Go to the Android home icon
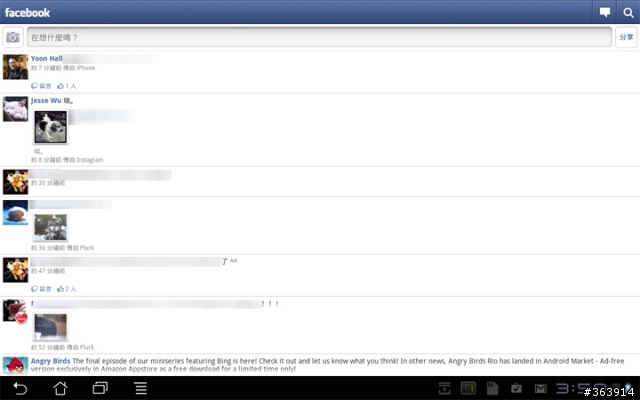The width and height of the screenshot is (640, 400). tap(60, 388)
